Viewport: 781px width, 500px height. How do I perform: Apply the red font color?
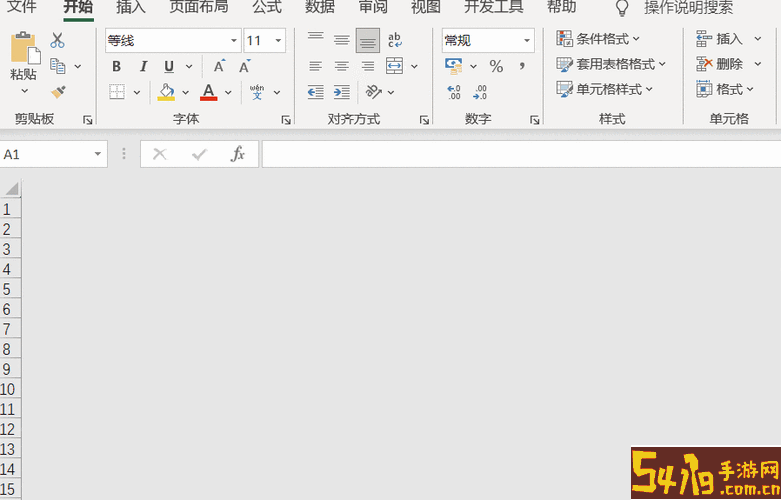point(209,92)
